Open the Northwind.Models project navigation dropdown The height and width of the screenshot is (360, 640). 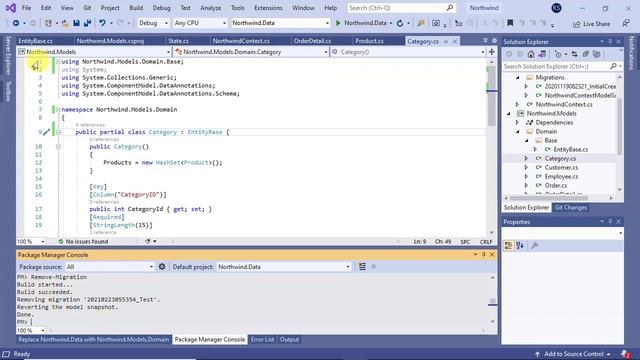[x=93, y=52]
